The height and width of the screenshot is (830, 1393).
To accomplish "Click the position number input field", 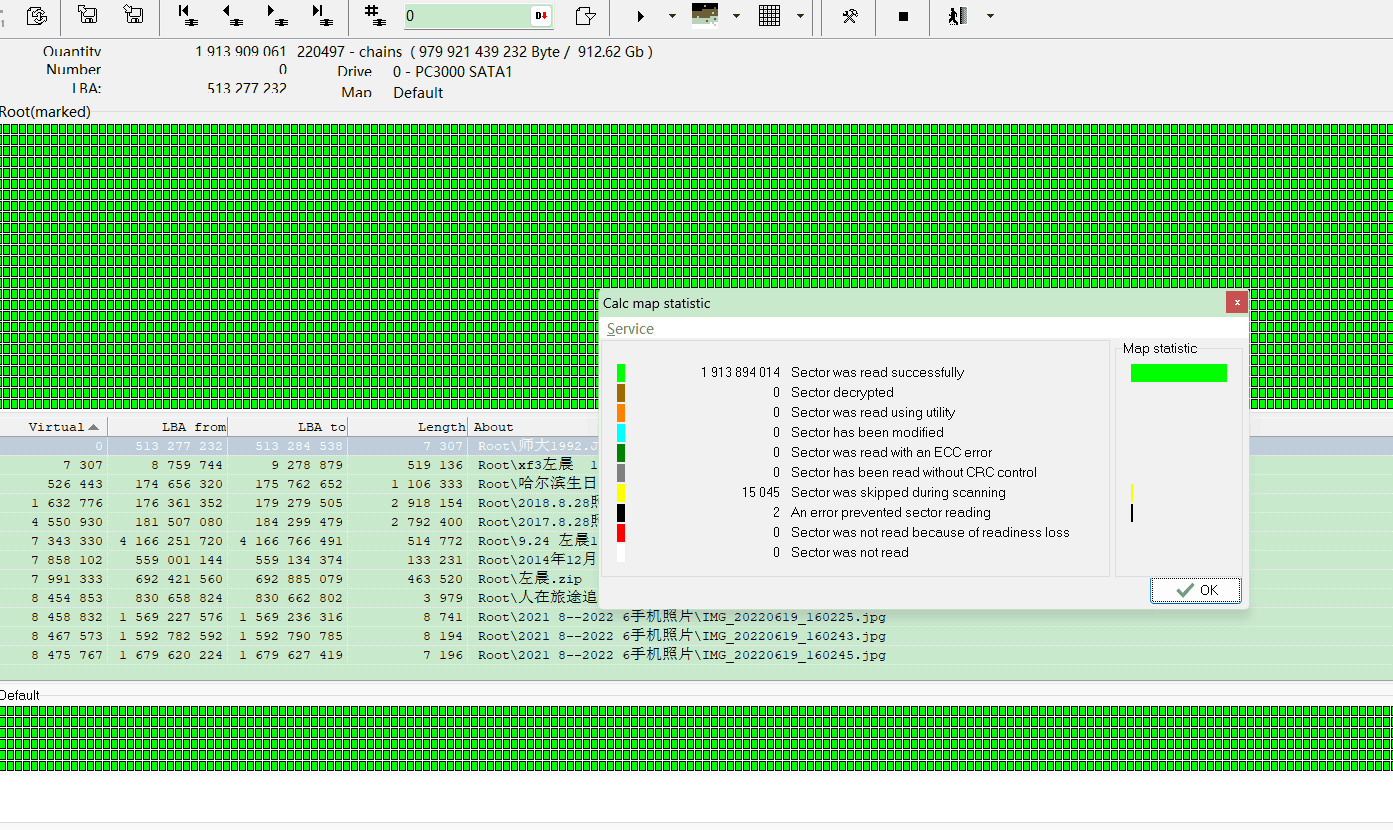I will pos(466,16).
